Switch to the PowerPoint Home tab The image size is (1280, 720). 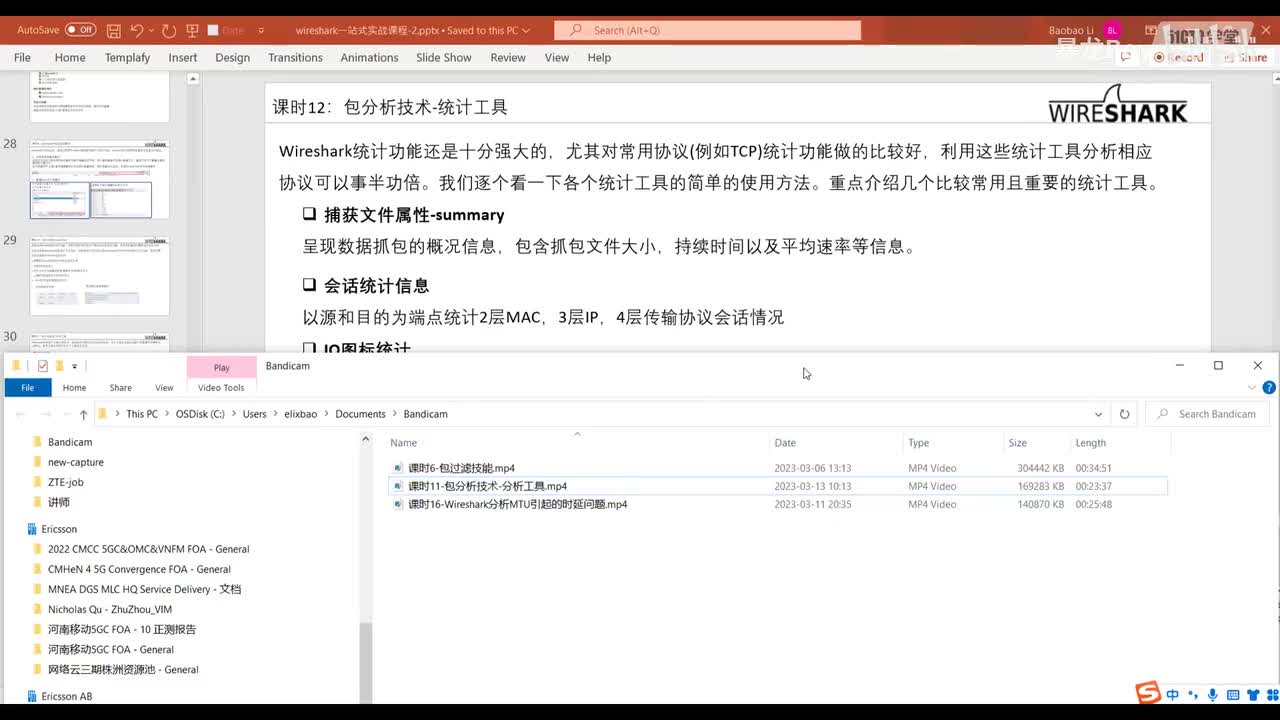click(x=70, y=57)
